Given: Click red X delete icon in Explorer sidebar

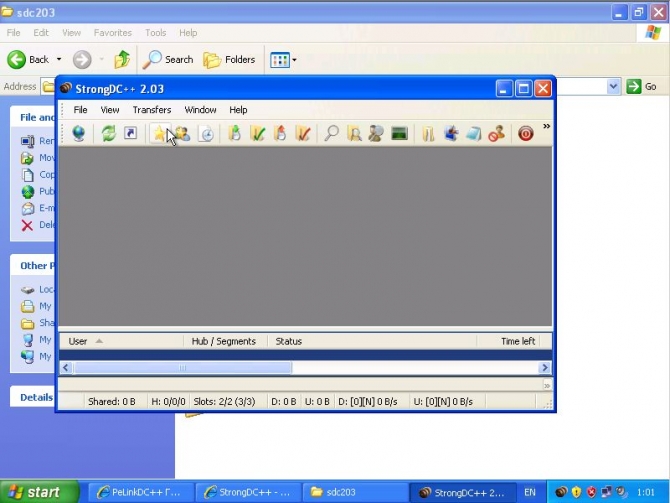Looking at the screenshot, I should point(27,225).
